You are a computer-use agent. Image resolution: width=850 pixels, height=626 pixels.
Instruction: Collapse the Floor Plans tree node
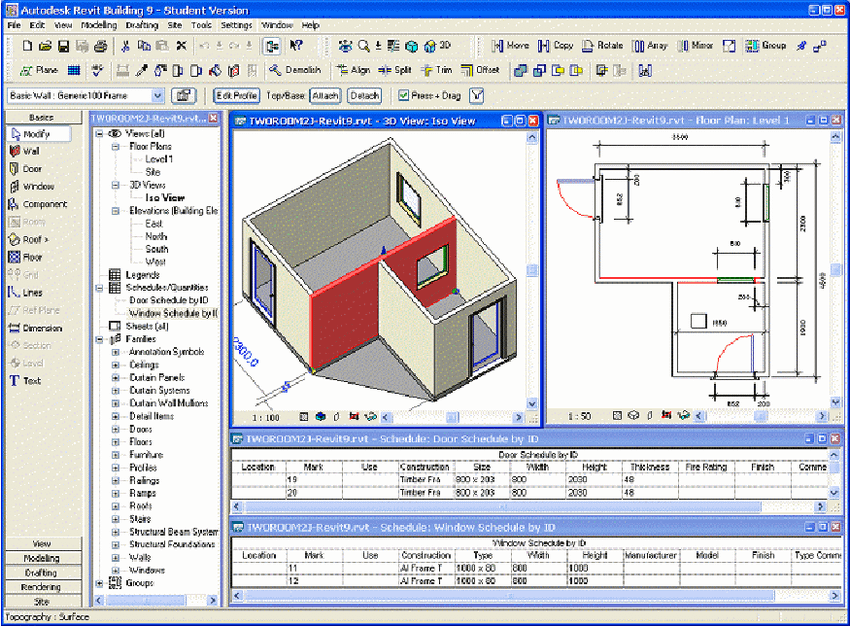[x=115, y=146]
